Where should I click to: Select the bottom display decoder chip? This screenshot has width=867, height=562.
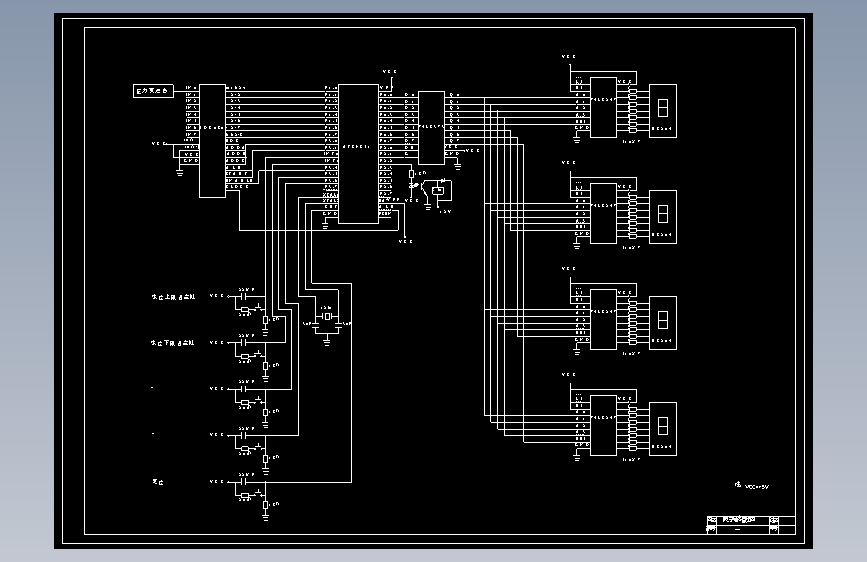pos(603,425)
